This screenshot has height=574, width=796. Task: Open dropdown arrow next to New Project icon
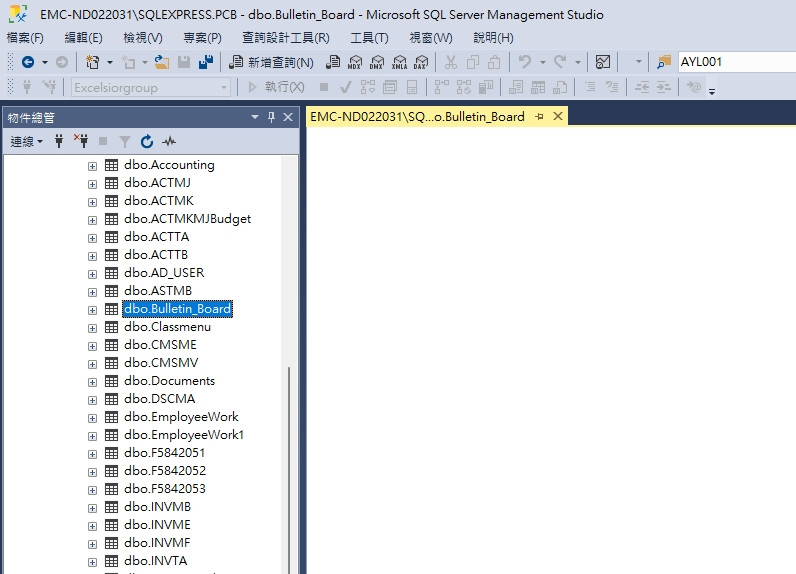[110, 62]
